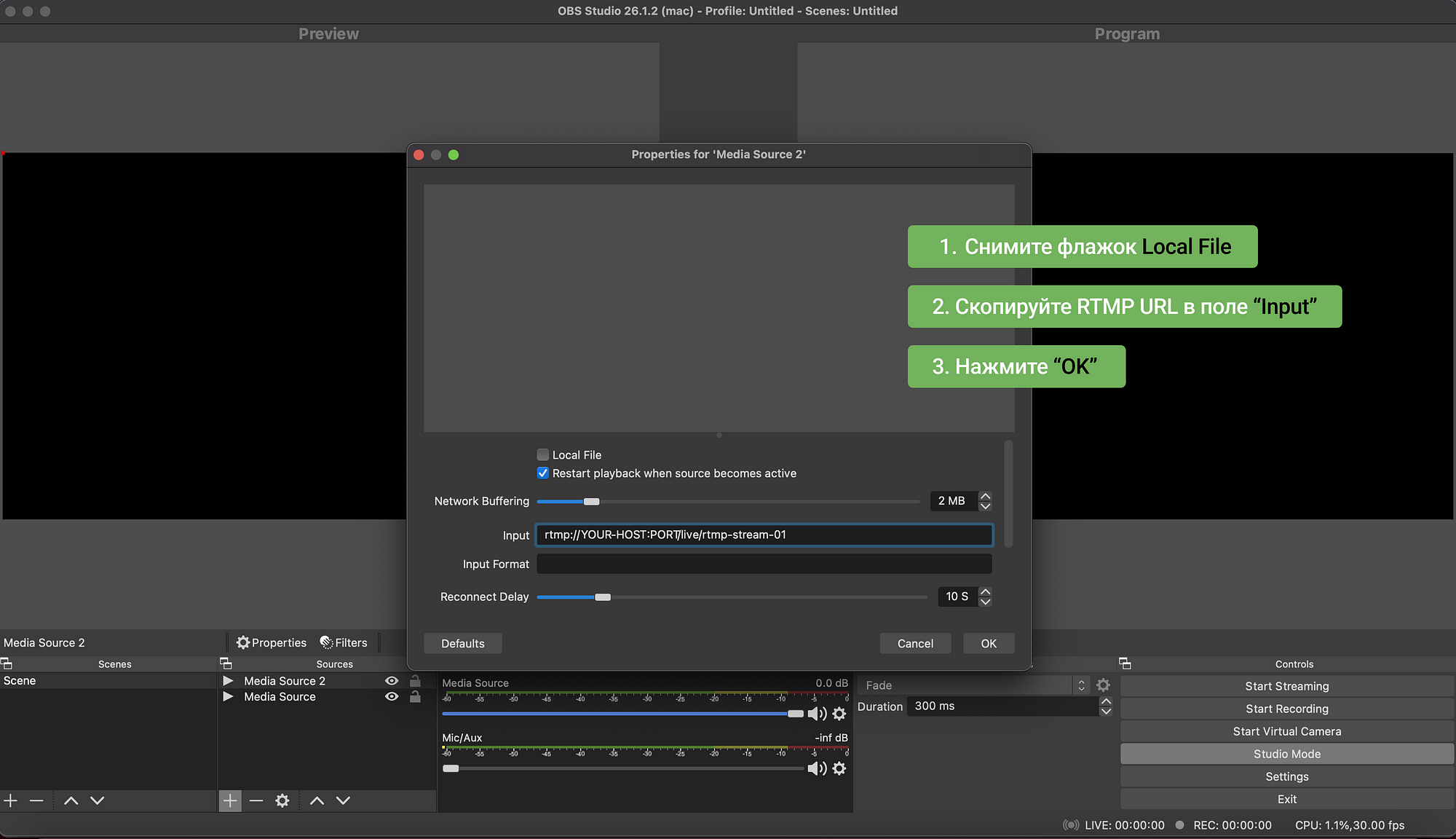
Task: Click Start Virtual Camera
Action: coord(1286,731)
